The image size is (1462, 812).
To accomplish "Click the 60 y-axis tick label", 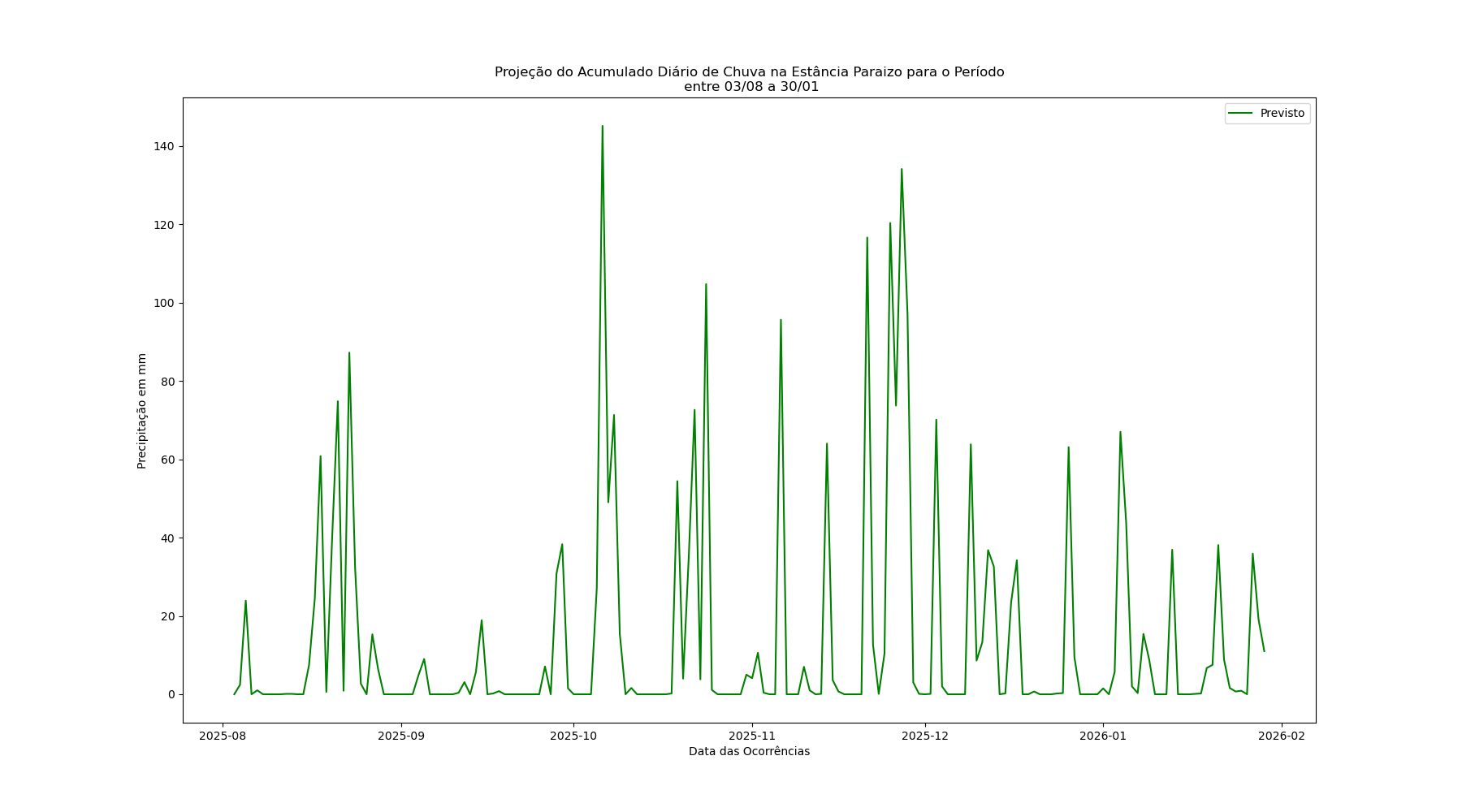I will coord(167,460).
